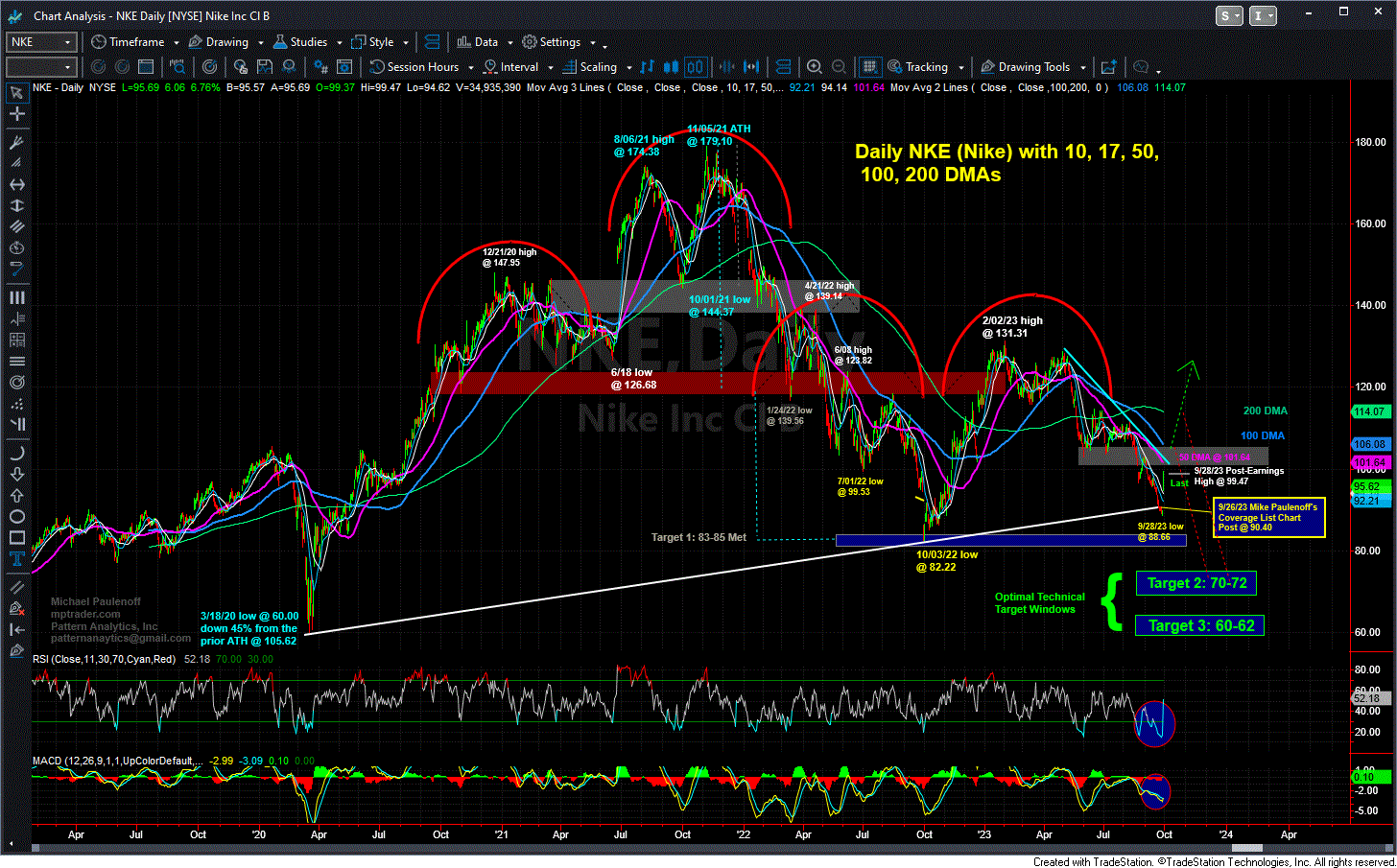This screenshot has height=868, width=1397.
Task: Toggle the OHLC bar chart type button
Action: (648, 66)
